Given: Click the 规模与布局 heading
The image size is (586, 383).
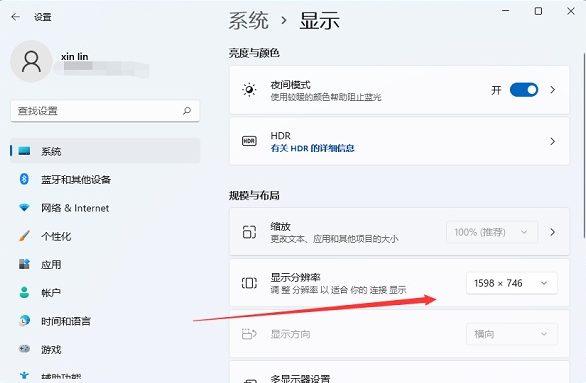Looking at the screenshot, I should [254, 195].
